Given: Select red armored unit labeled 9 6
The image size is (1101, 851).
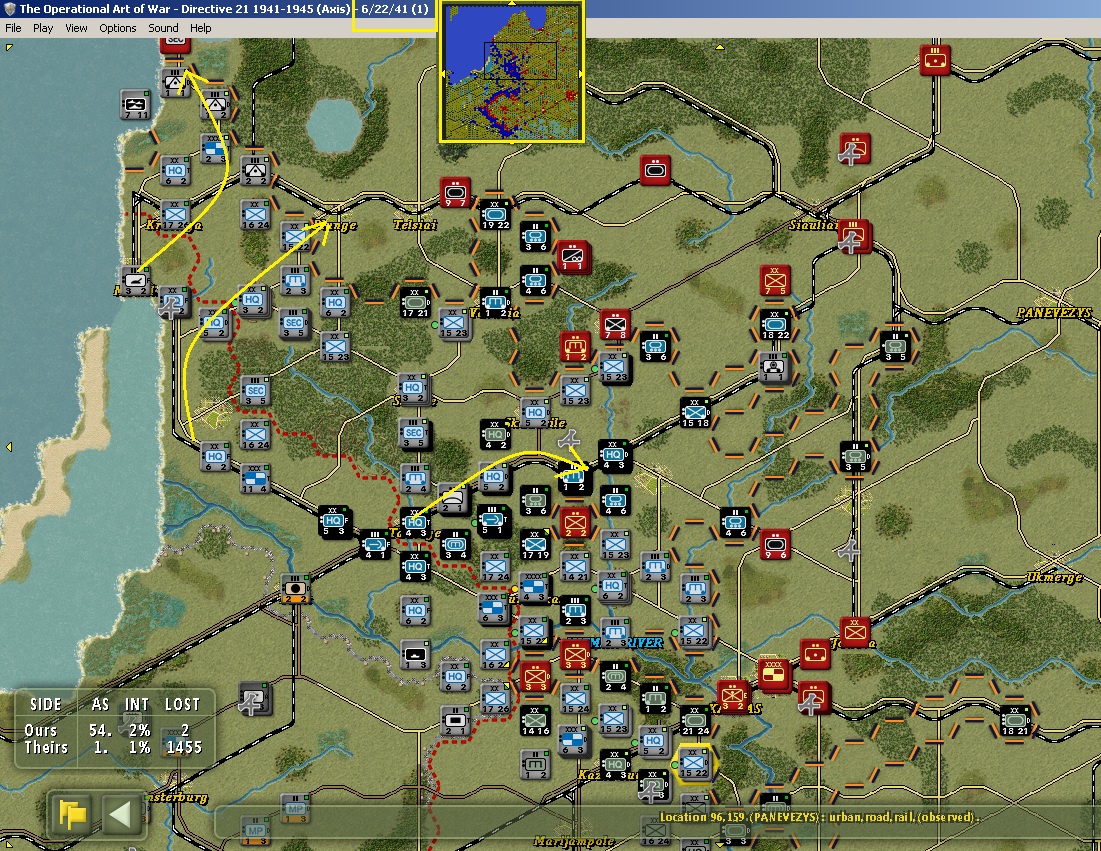Looking at the screenshot, I should [x=775, y=545].
